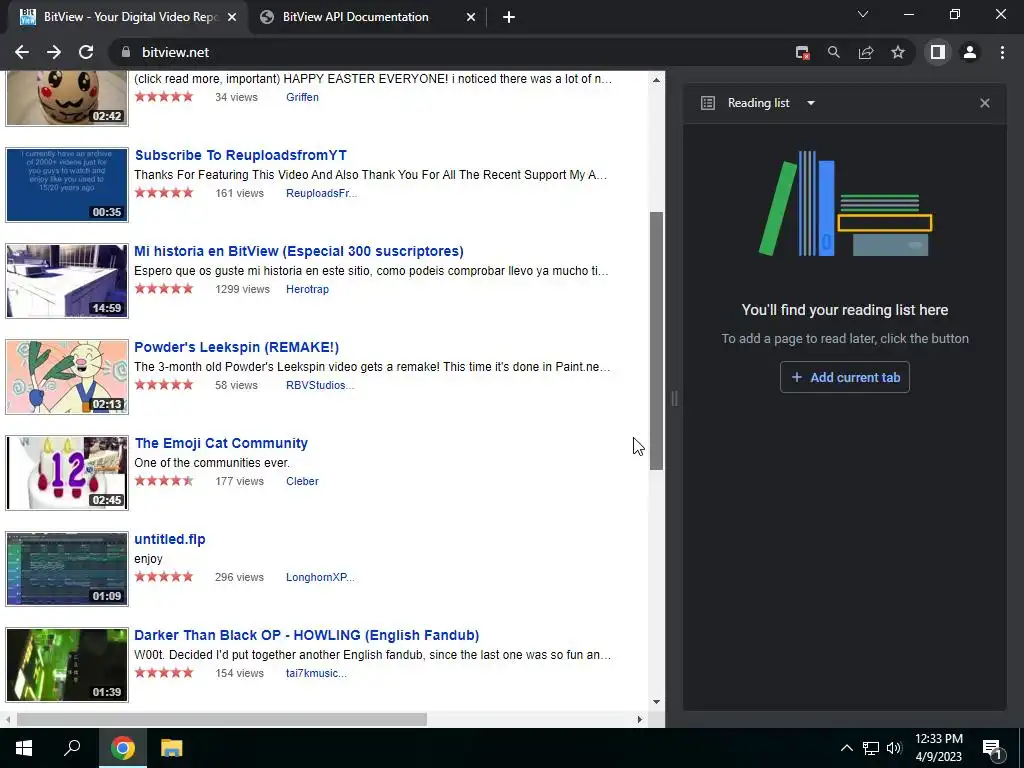Open the volume tray icon
1024x768 pixels.
point(894,748)
